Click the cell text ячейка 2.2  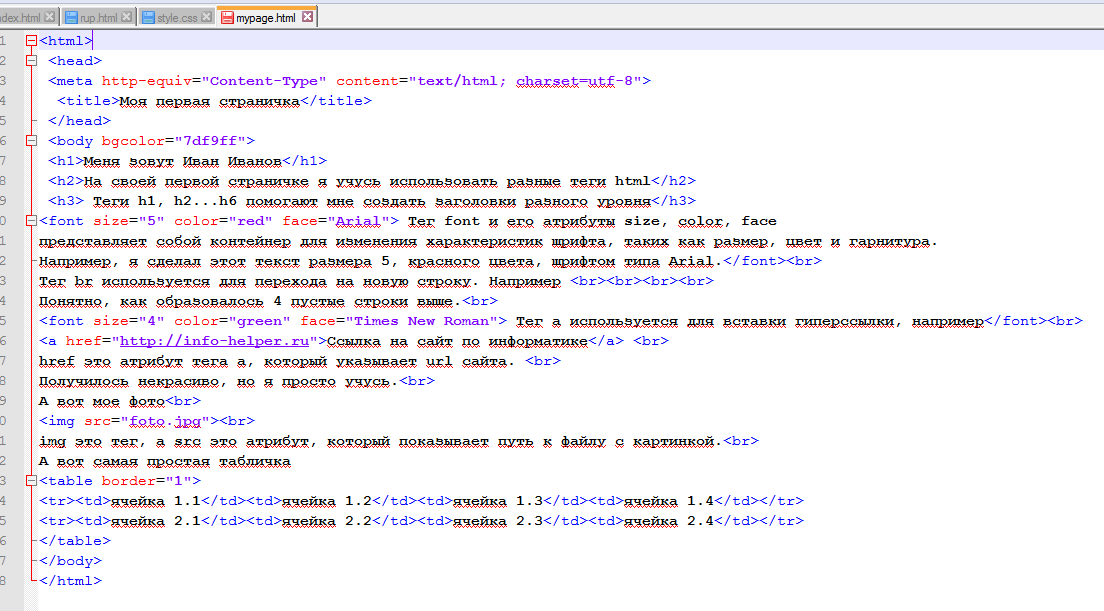[x=327, y=521]
